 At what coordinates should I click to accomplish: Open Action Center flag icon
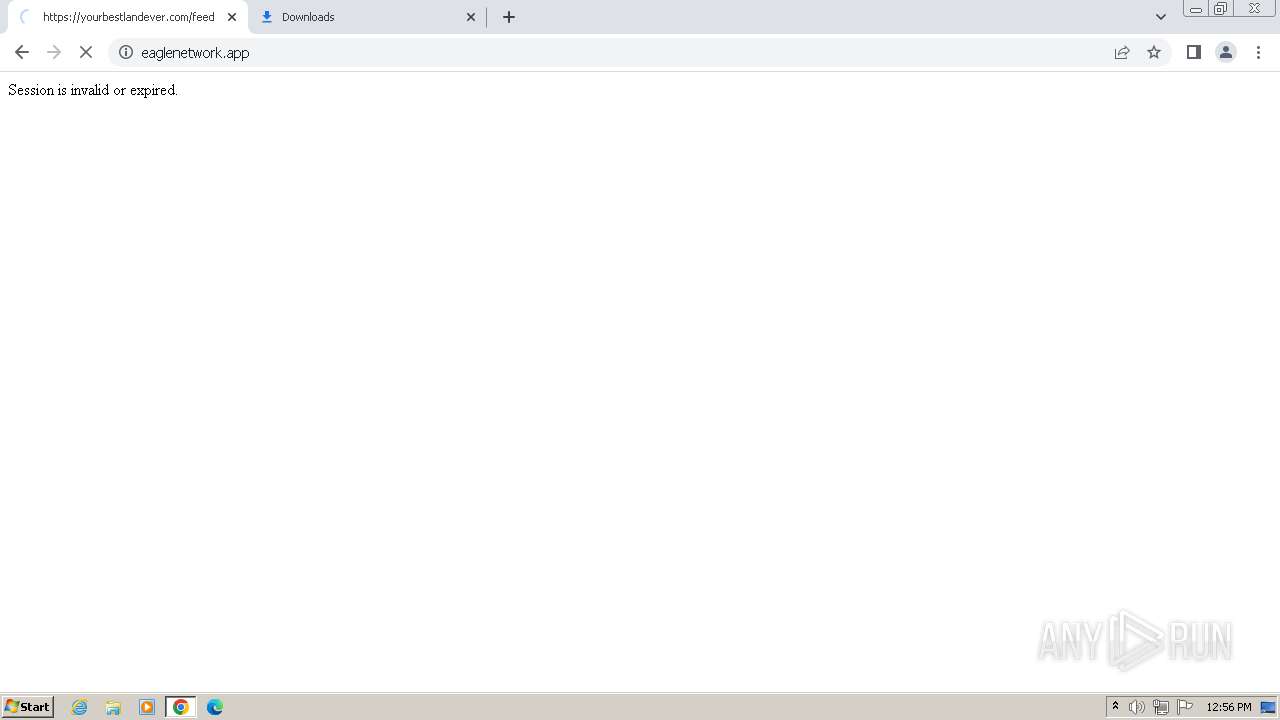tap(1185, 707)
